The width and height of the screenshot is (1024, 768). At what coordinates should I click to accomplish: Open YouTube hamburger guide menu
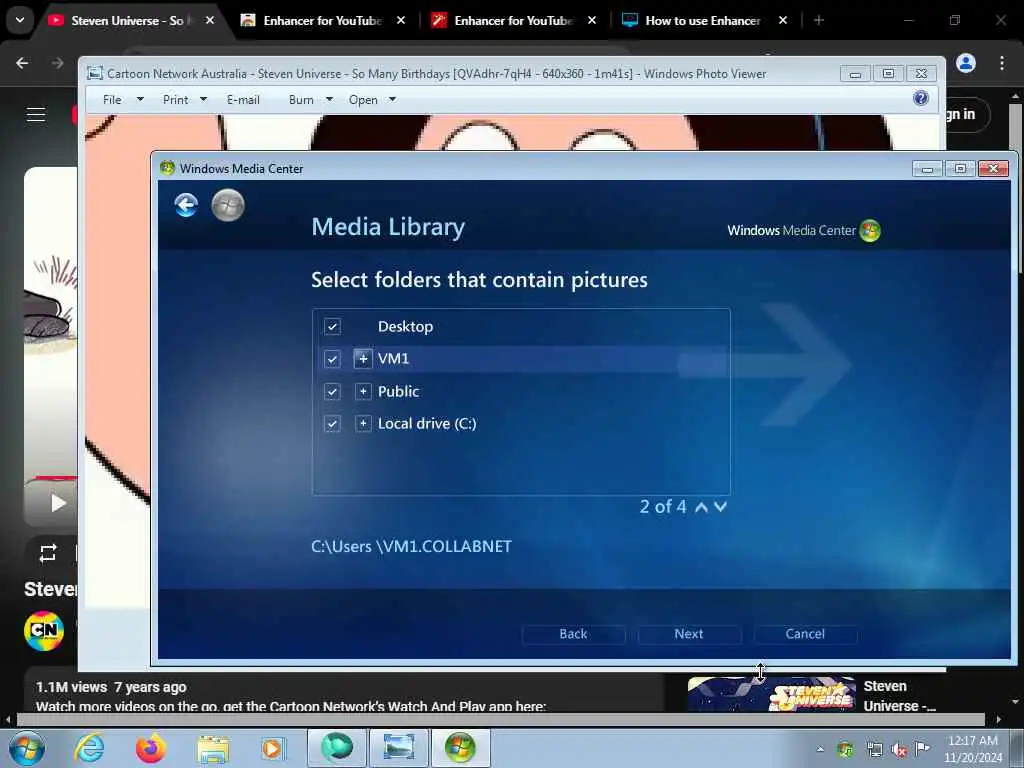click(36, 115)
